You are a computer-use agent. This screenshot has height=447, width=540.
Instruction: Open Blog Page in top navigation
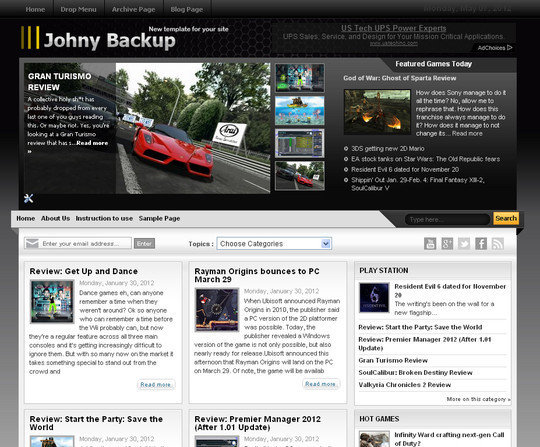coord(187,9)
